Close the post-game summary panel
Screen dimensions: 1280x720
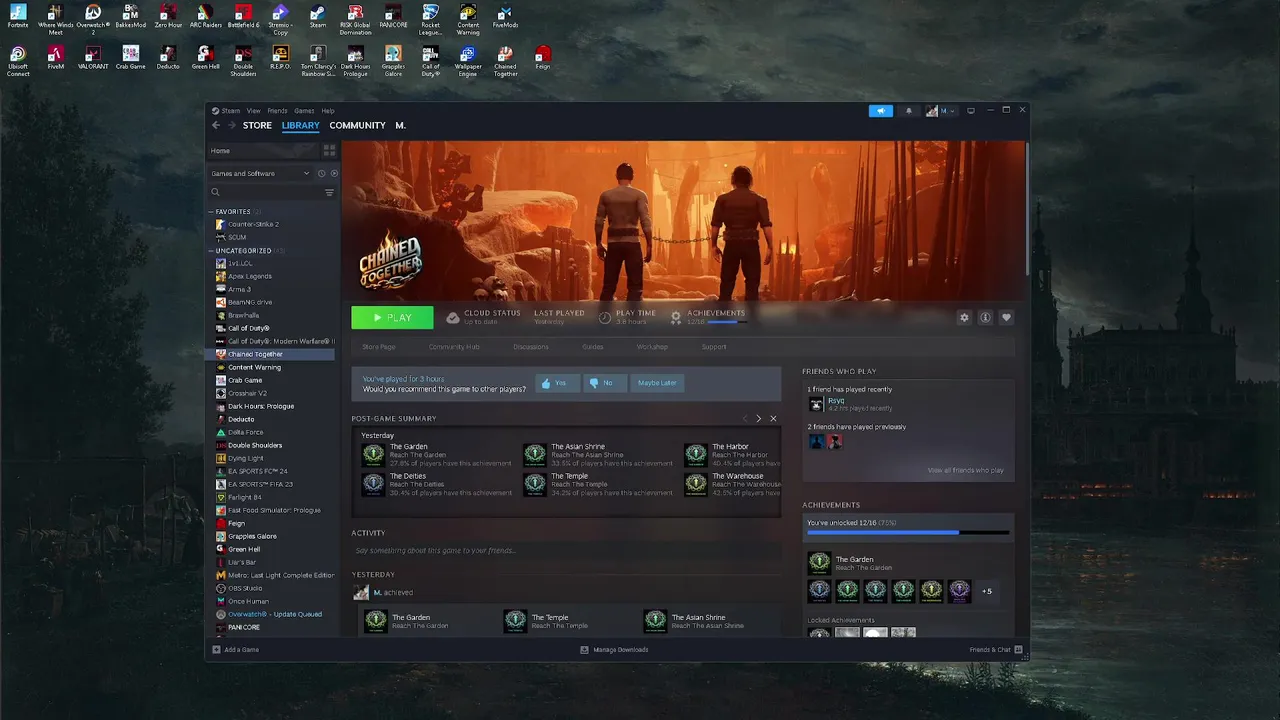[773, 418]
